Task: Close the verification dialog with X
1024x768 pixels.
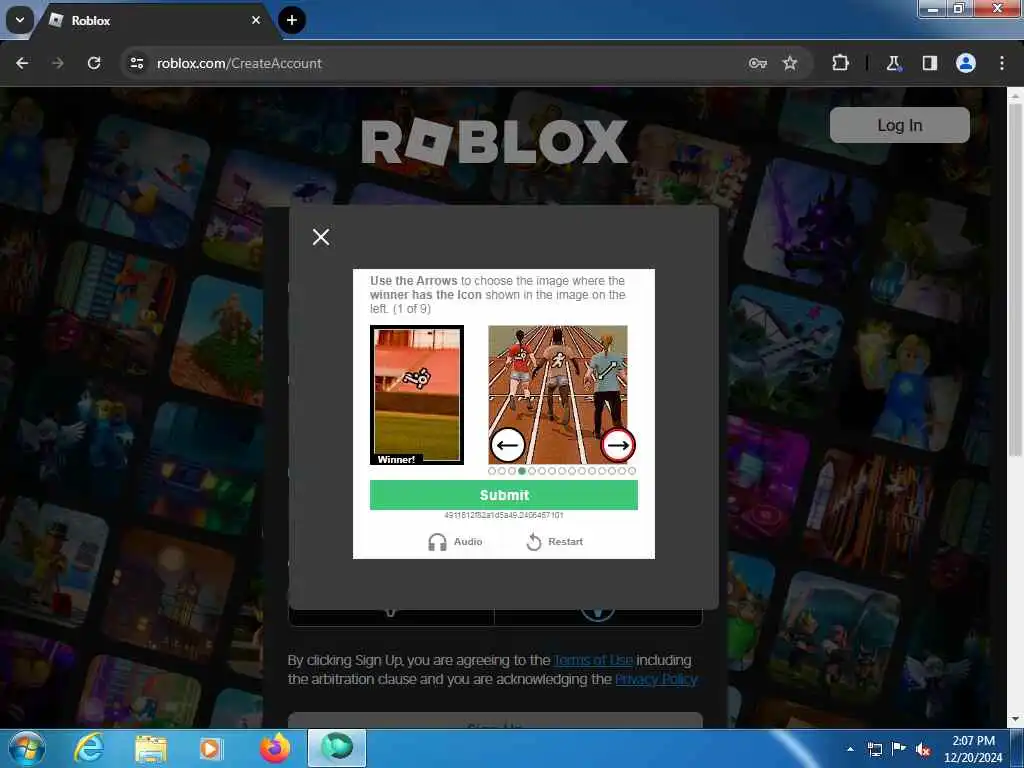Action: tap(321, 237)
